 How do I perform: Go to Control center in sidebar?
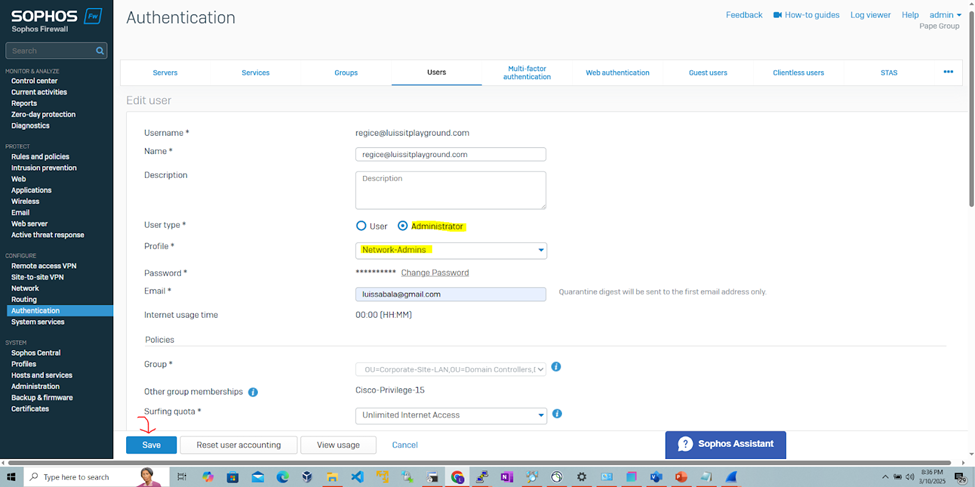34,81
